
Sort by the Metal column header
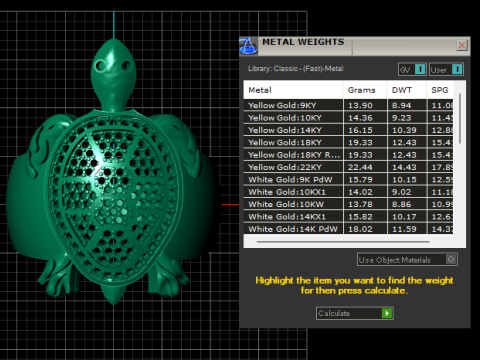(293, 90)
